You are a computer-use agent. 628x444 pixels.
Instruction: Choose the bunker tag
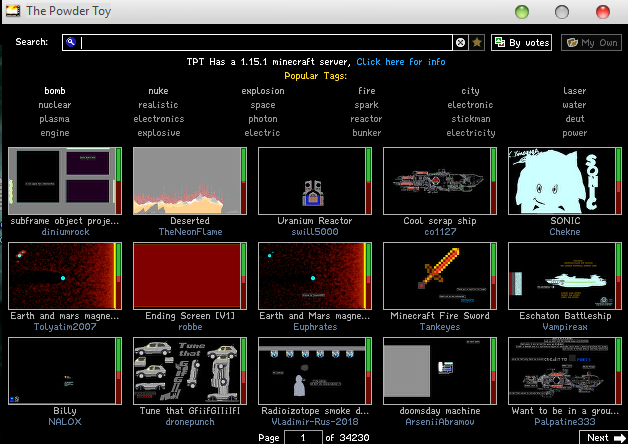366,133
